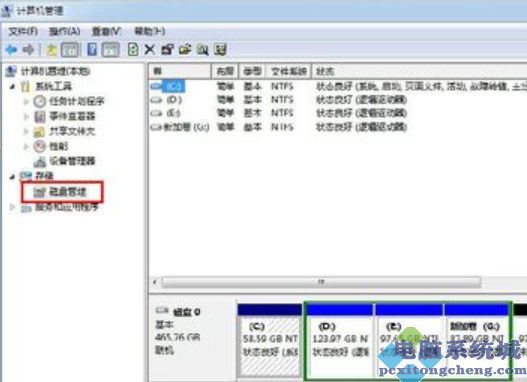The image size is (527, 382).
Task: Click the Forward arrow toolbar icon
Action: (x=28, y=50)
